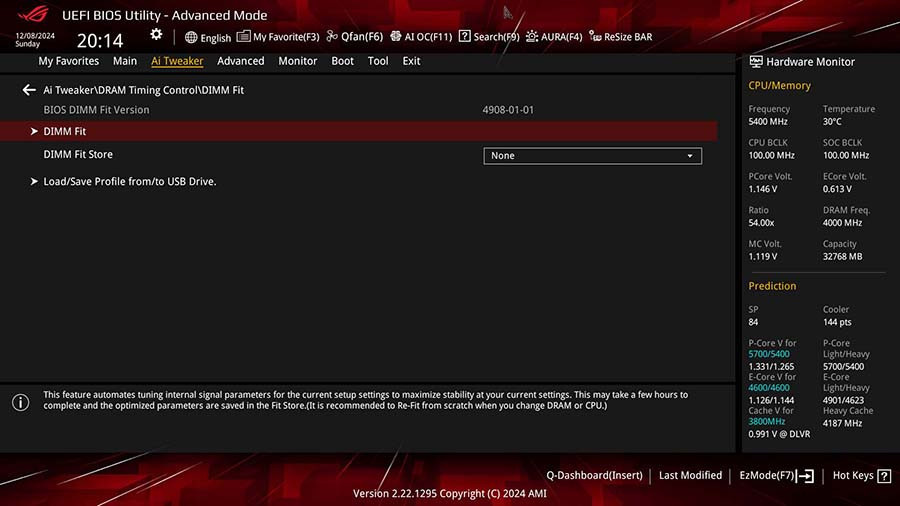Click the ECore Volt. value 0.613 V

[x=837, y=189]
